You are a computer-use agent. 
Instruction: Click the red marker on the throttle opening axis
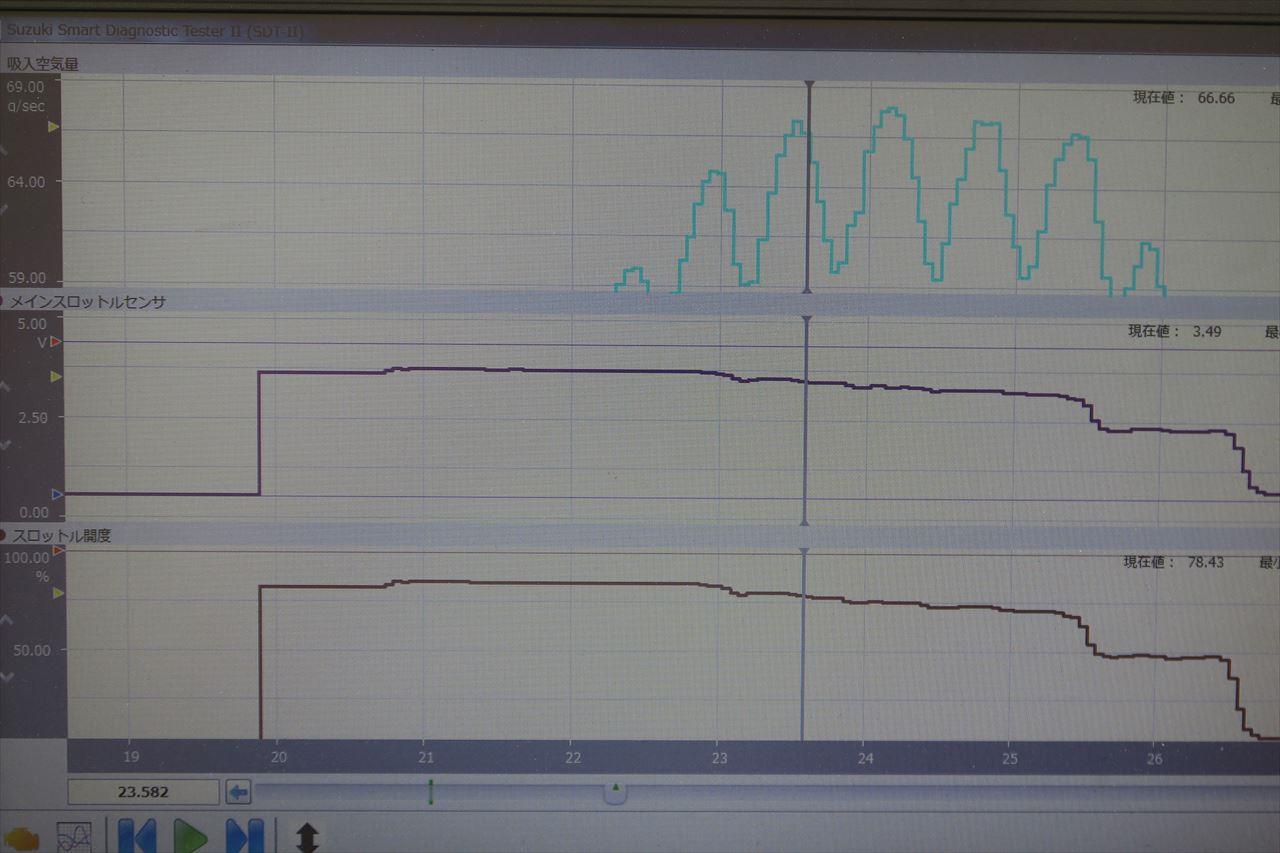pyautogui.click(x=57, y=550)
